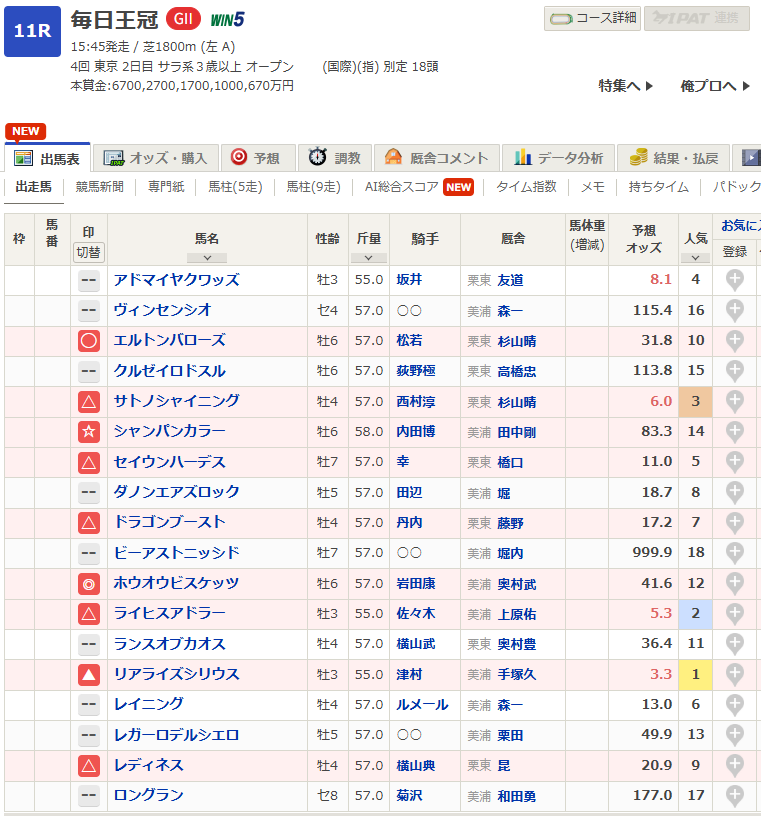This screenshot has width=761, height=816.
Task: Add シャンパンカラー to favorites with plus icon
Action: point(734,431)
